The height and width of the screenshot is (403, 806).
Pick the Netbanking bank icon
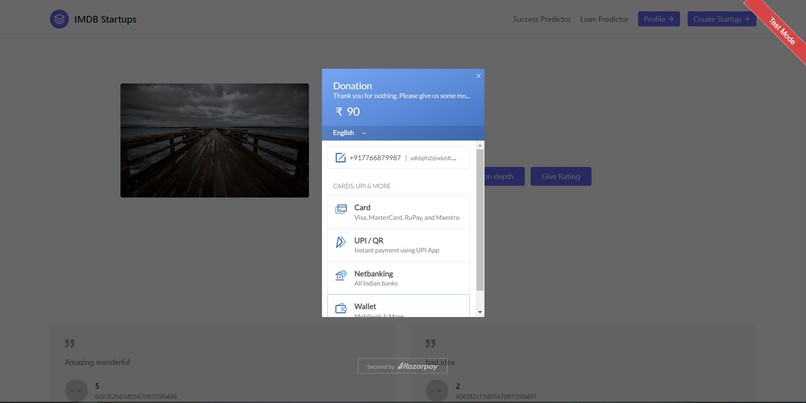coord(341,276)
